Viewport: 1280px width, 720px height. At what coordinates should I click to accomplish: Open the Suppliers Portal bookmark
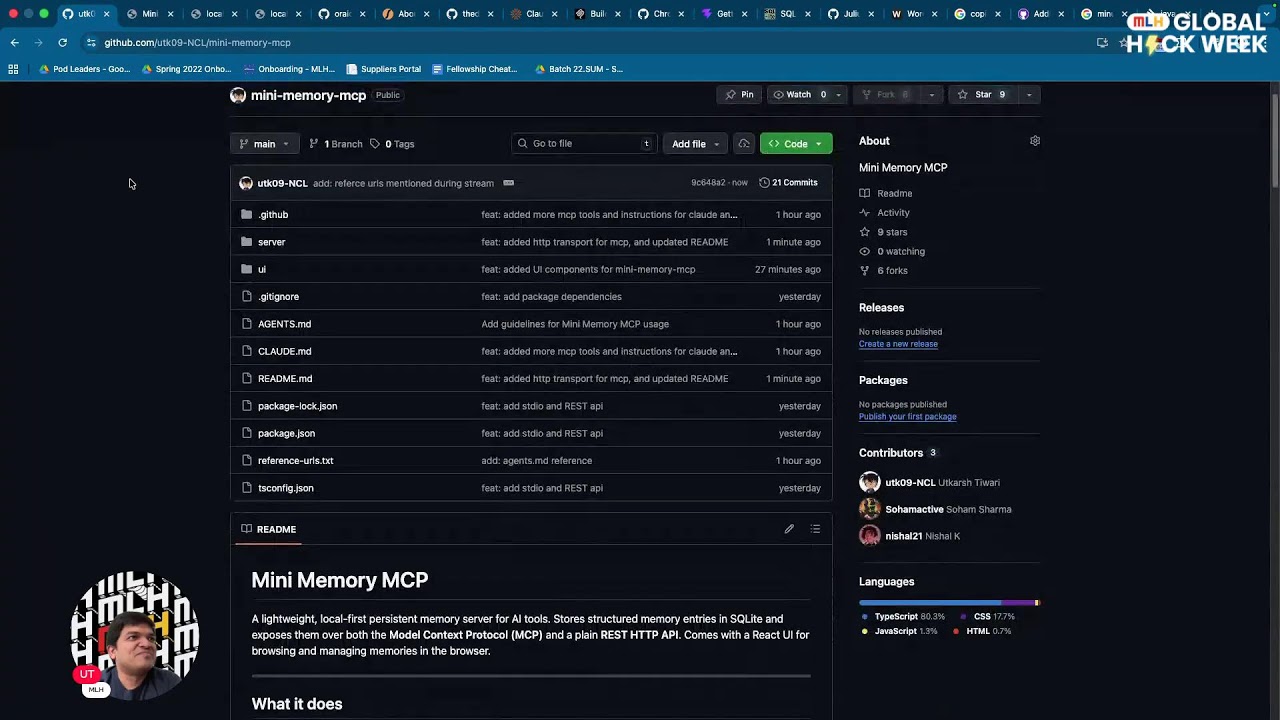[x=383, y=69]
